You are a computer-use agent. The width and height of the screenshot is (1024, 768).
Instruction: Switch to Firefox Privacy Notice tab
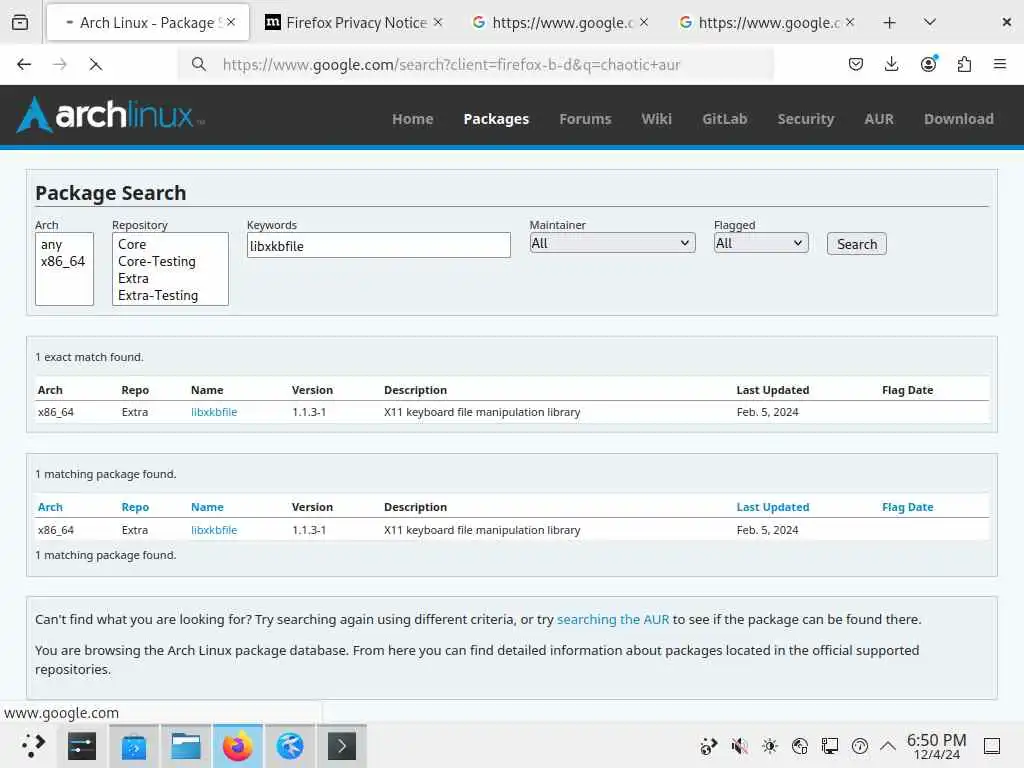coord(355,22)
